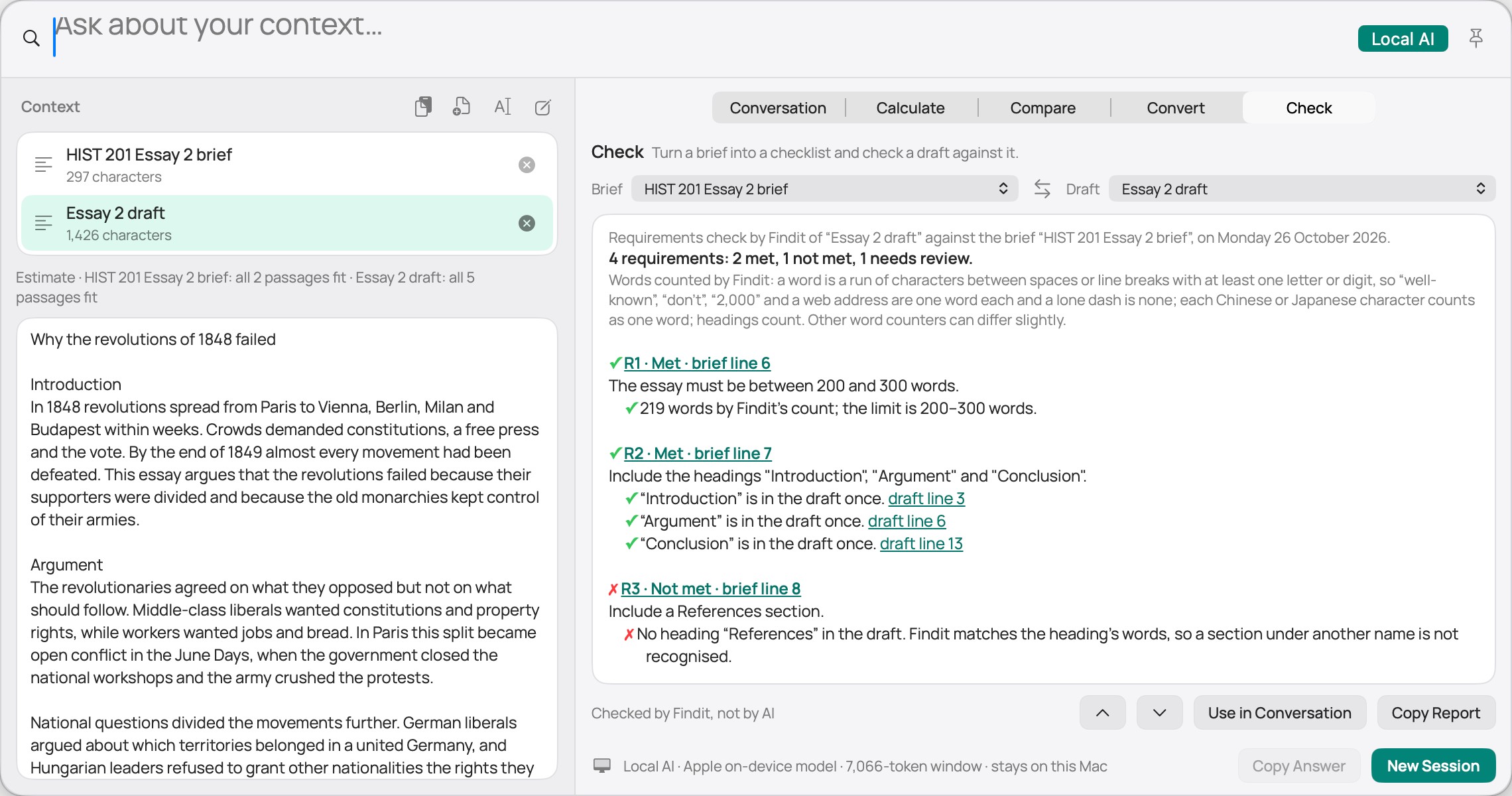Start a New Session
This screenshot has height=796, width=1512.
point(1433,765)
